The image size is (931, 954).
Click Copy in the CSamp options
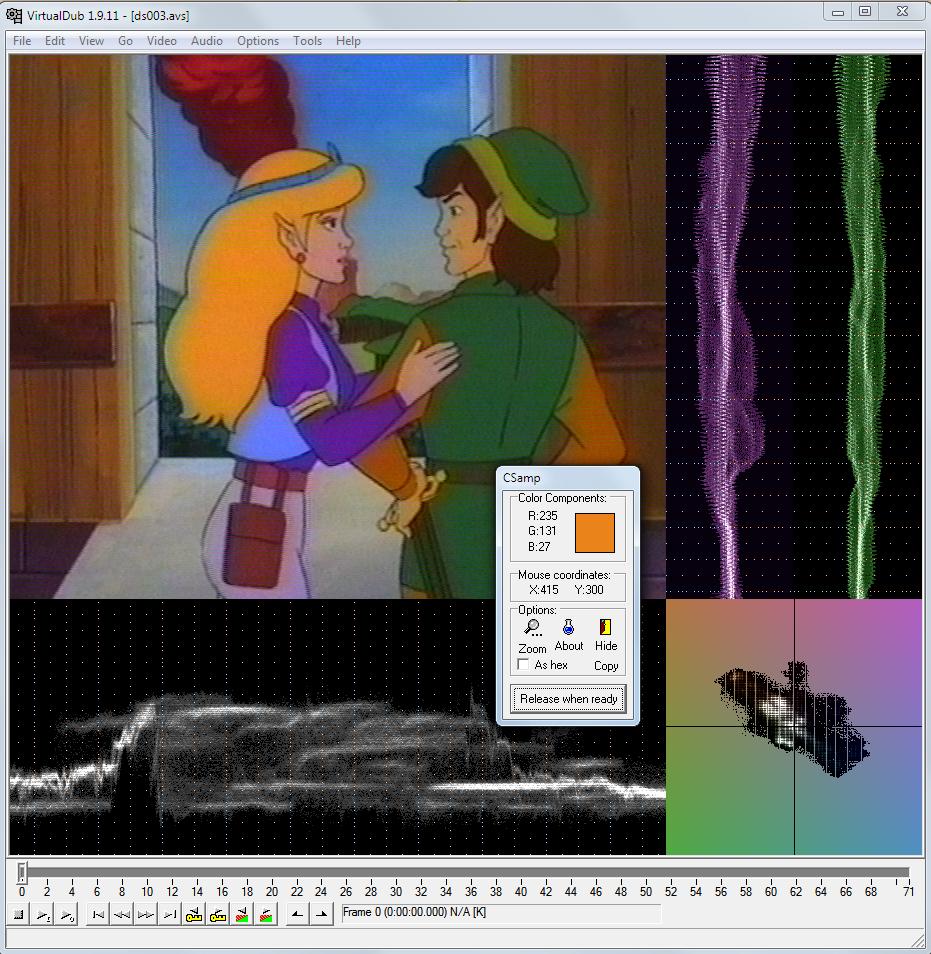coord(606,666)
